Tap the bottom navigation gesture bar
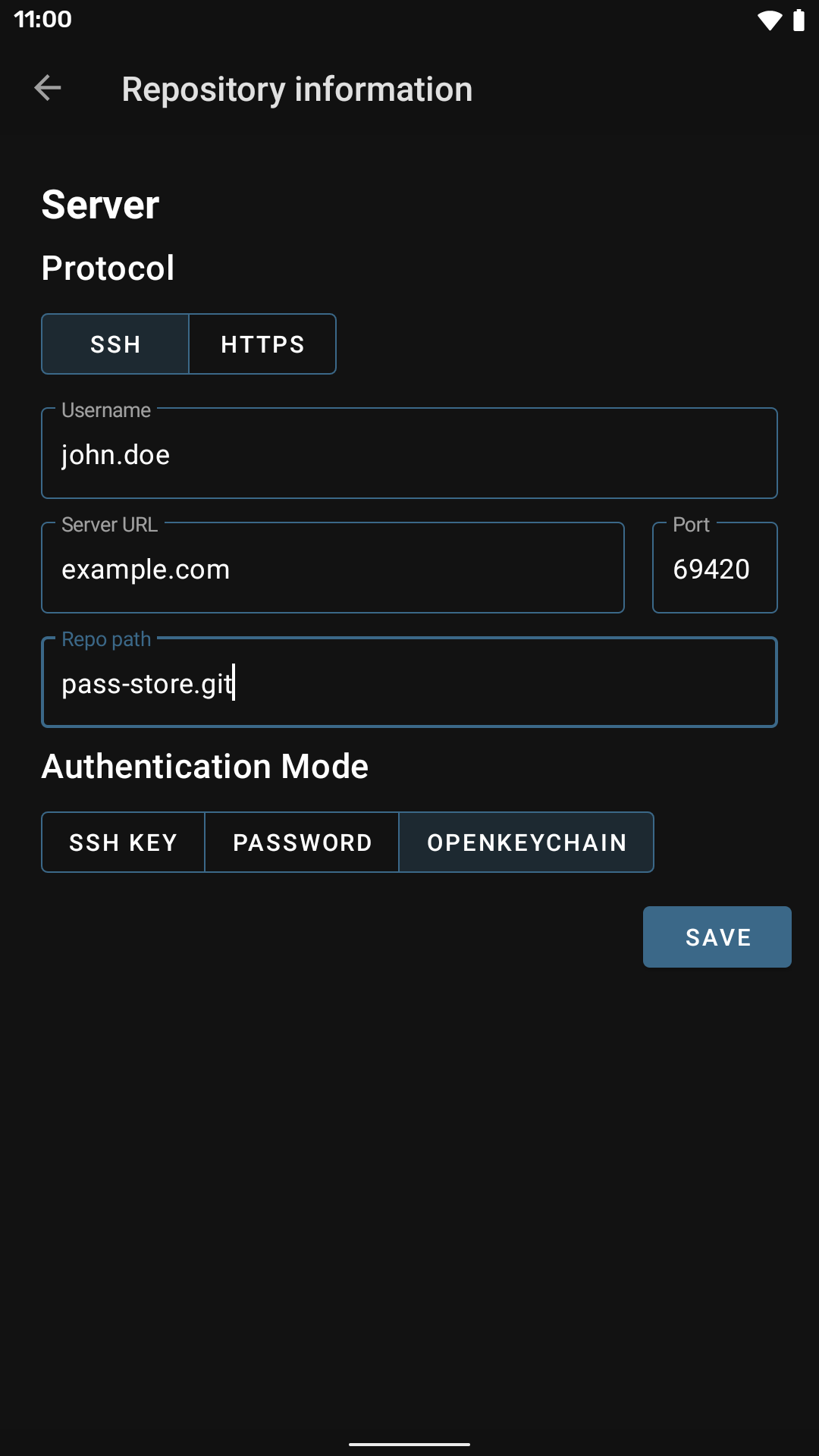Screen dimensions: 819x1456 [409, 1444]
